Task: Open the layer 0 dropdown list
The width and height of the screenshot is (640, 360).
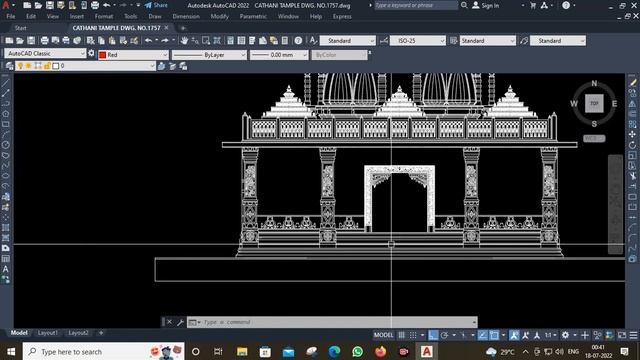Action: (85, 66)
